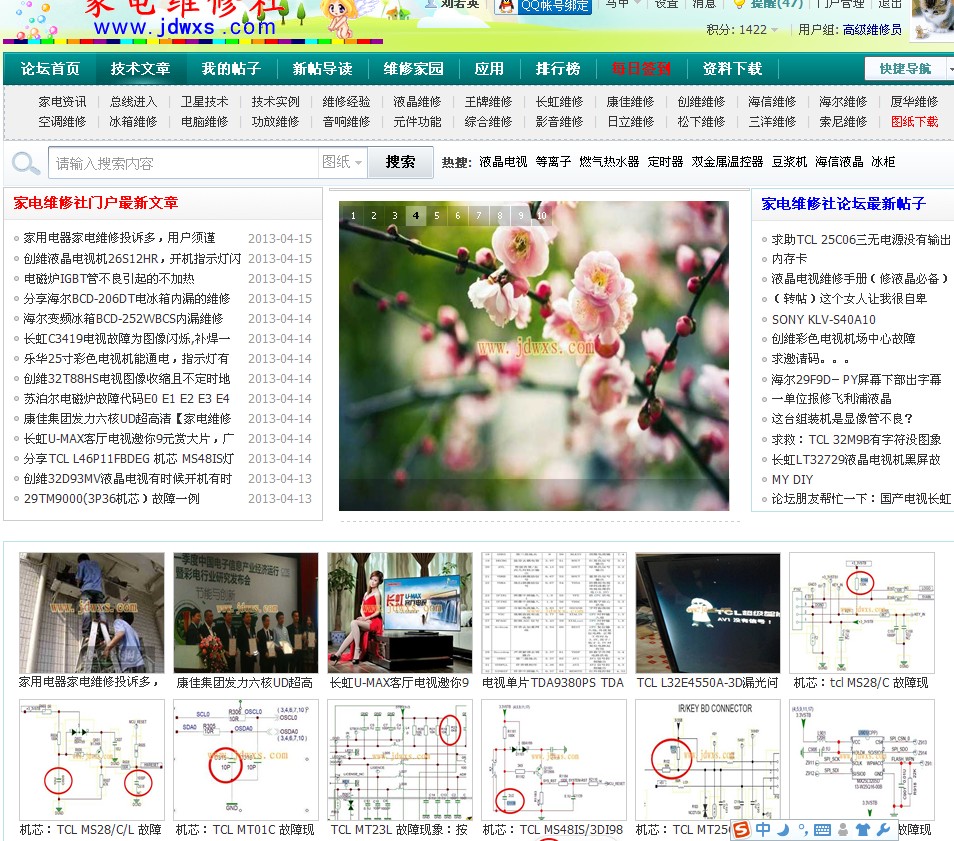Click the magnifier search icon
954x841 pixels.
[26, 163]
